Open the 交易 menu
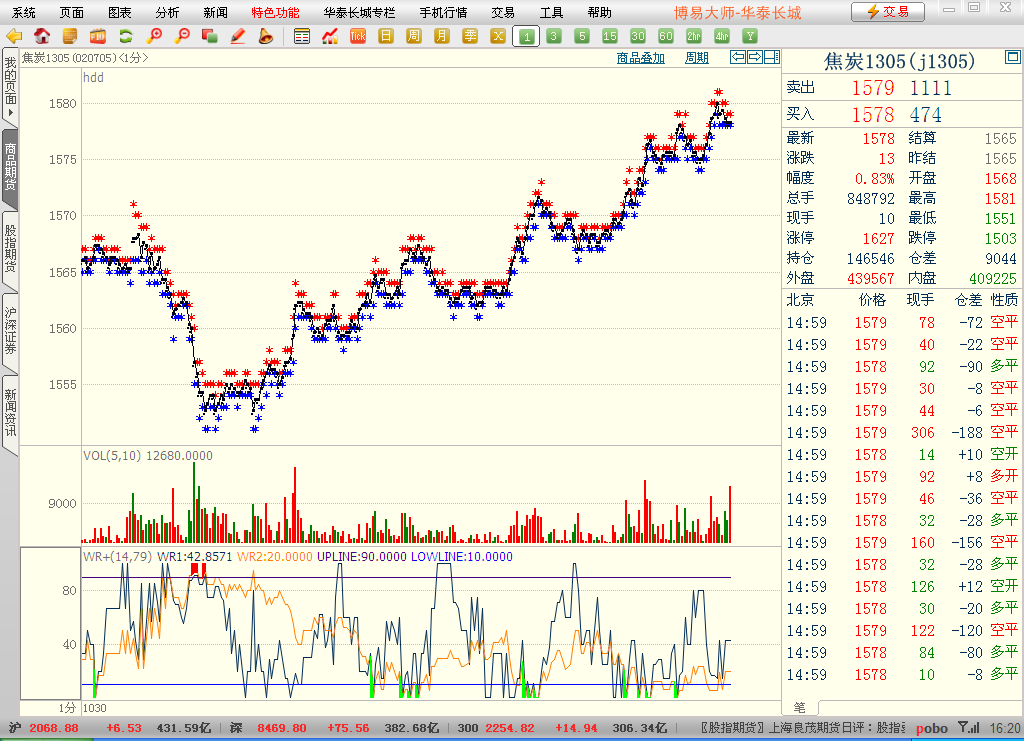The image size is (1024, 741). [x=503, y=12]
